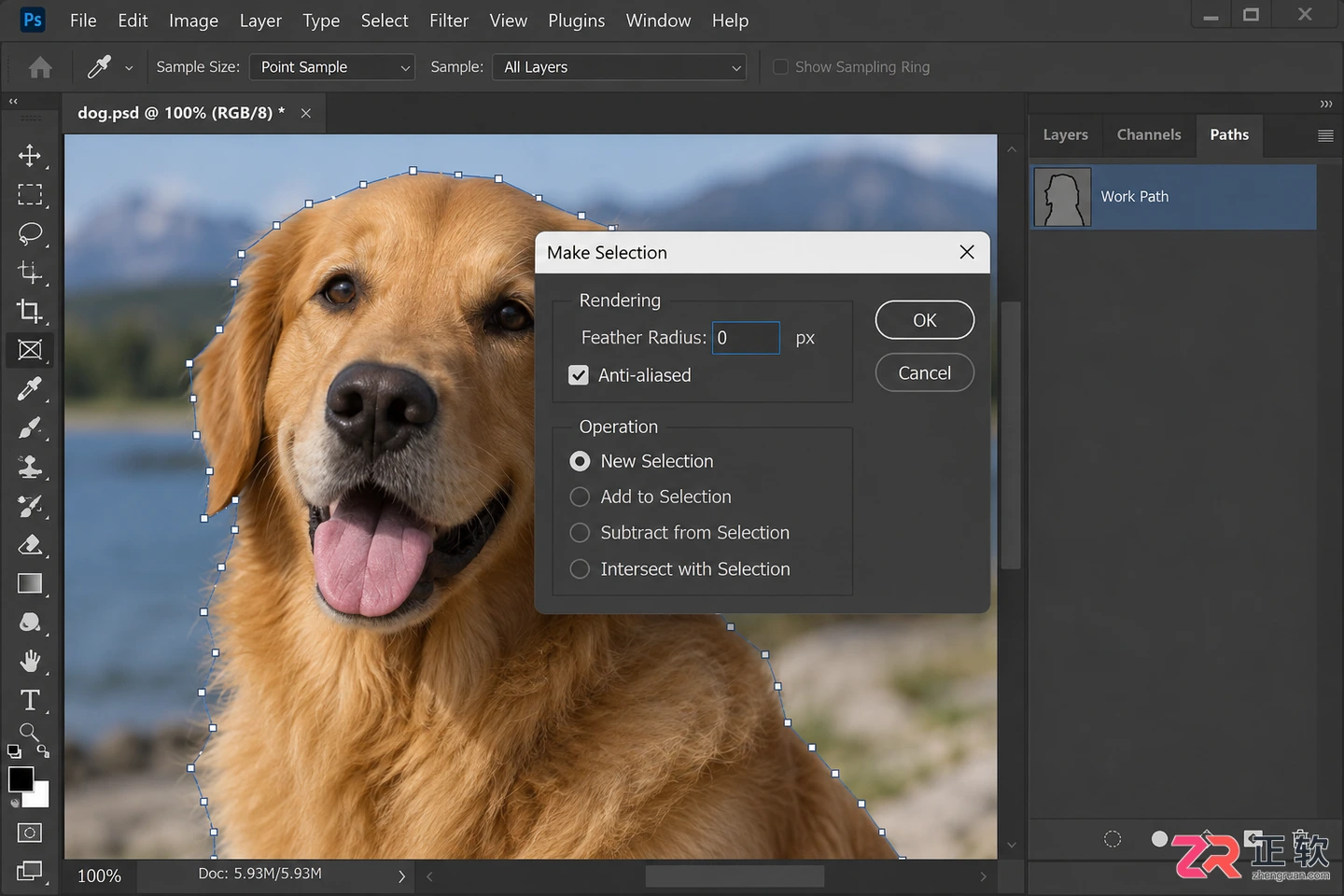Viewport: 1344px width, 896px height.
Task: Toggle Quick Mask mode icon
Action: 30,833
